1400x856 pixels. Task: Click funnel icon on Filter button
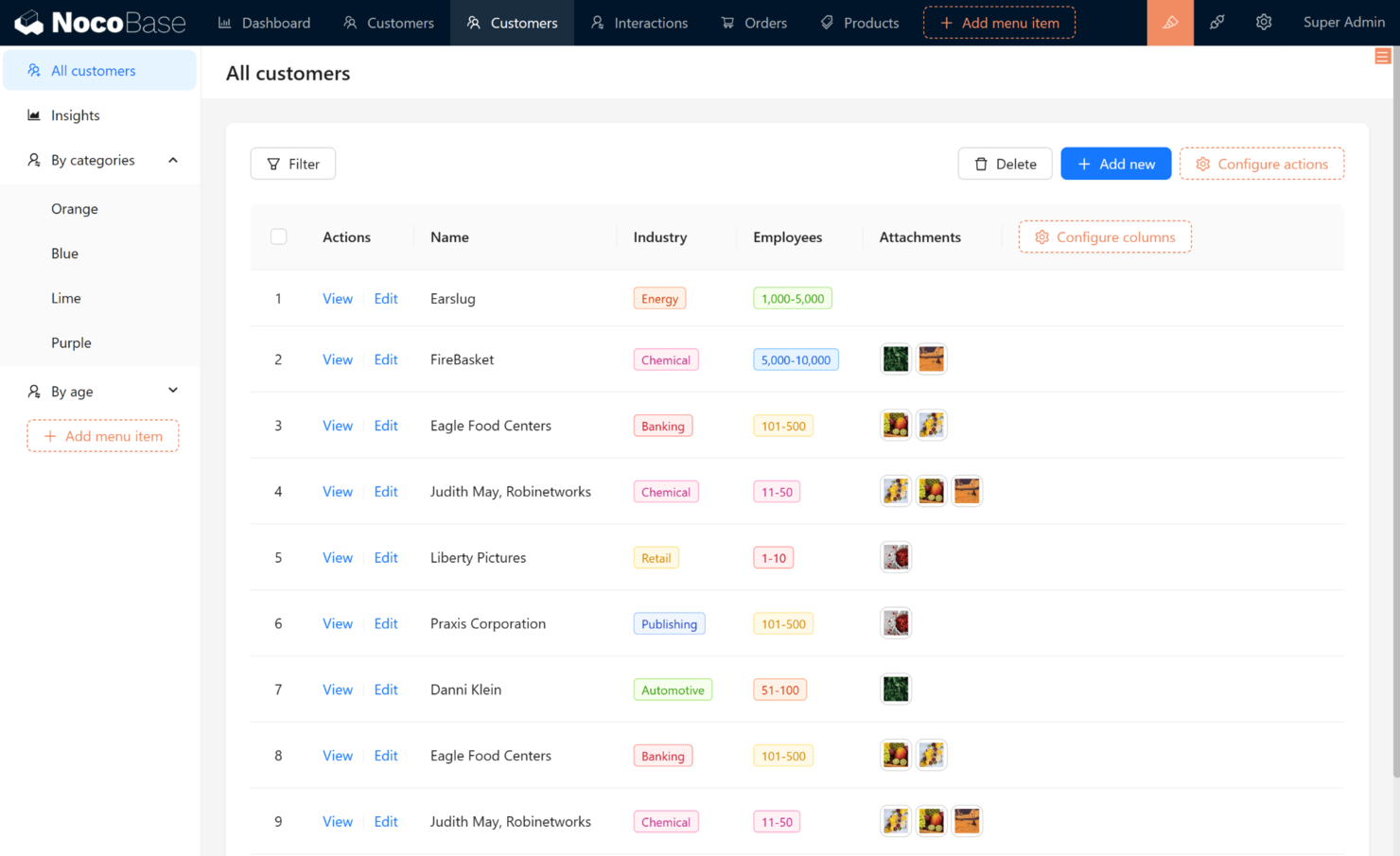click(x=273, y=165)
